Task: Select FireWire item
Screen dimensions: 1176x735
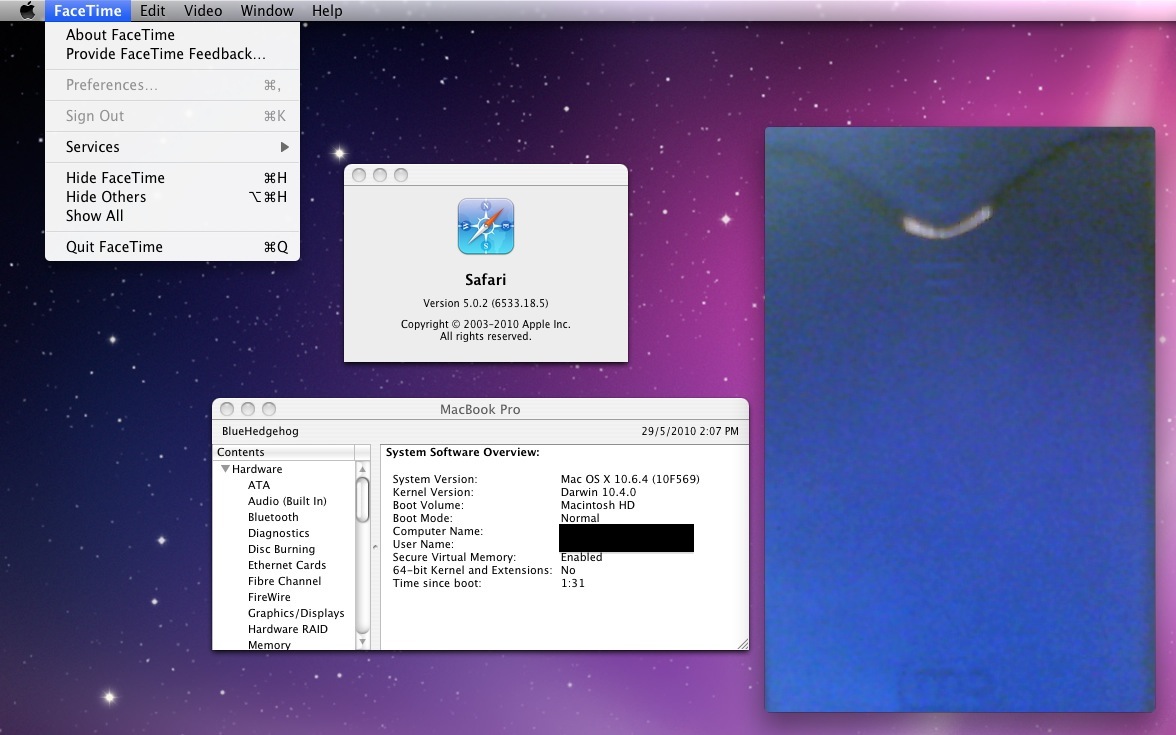Action: 269,598
